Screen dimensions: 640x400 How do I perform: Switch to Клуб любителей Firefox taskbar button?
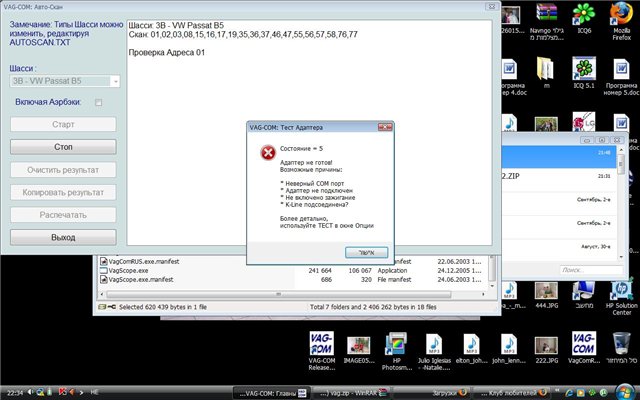[x=512, y=393]
